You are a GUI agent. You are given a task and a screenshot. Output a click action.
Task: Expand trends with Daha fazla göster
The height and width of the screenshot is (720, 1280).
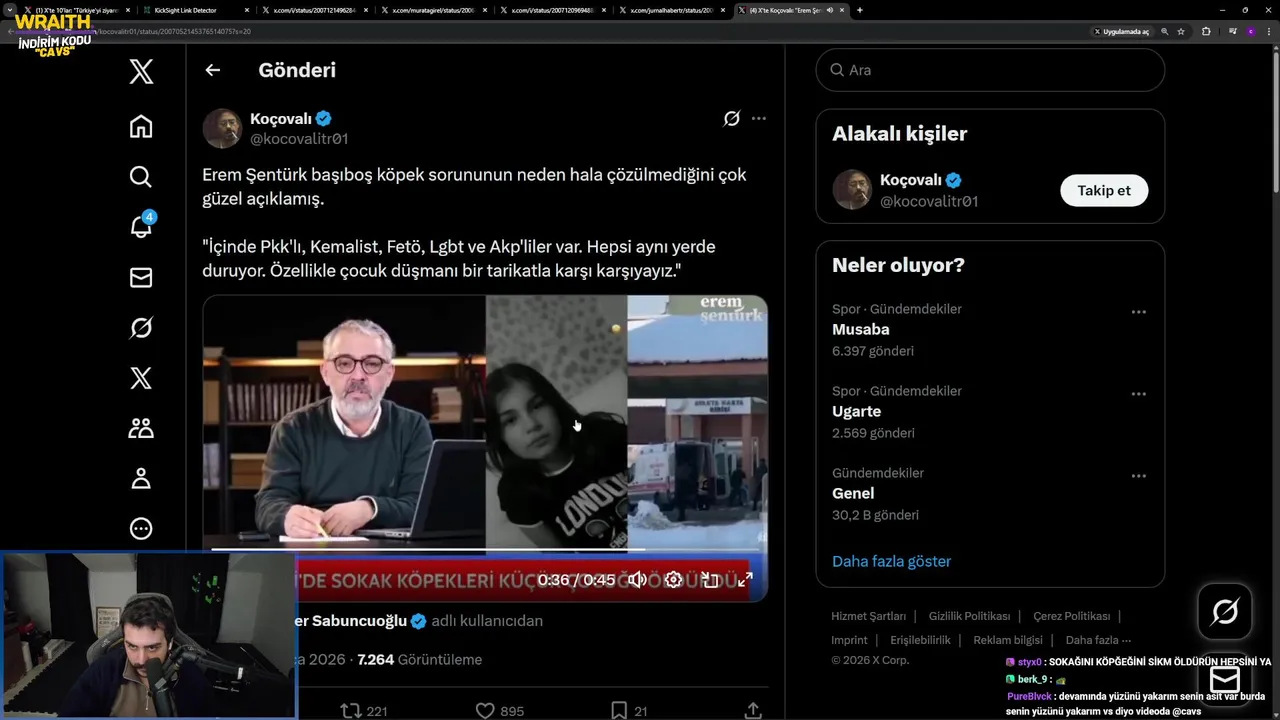pos(891,561)
